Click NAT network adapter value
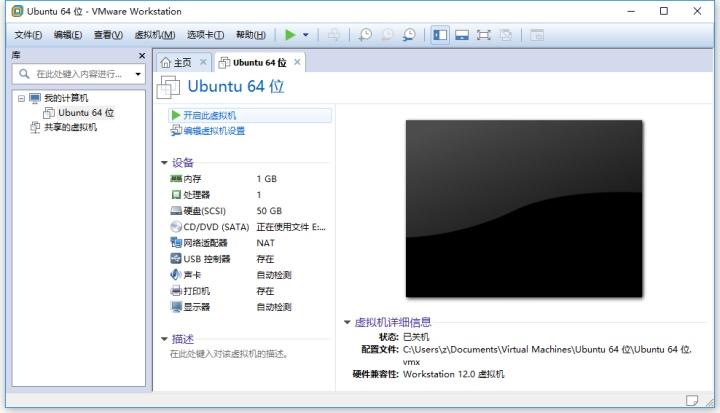The height and width of the screenshot is (413, 720). click(x=265, y=243)
